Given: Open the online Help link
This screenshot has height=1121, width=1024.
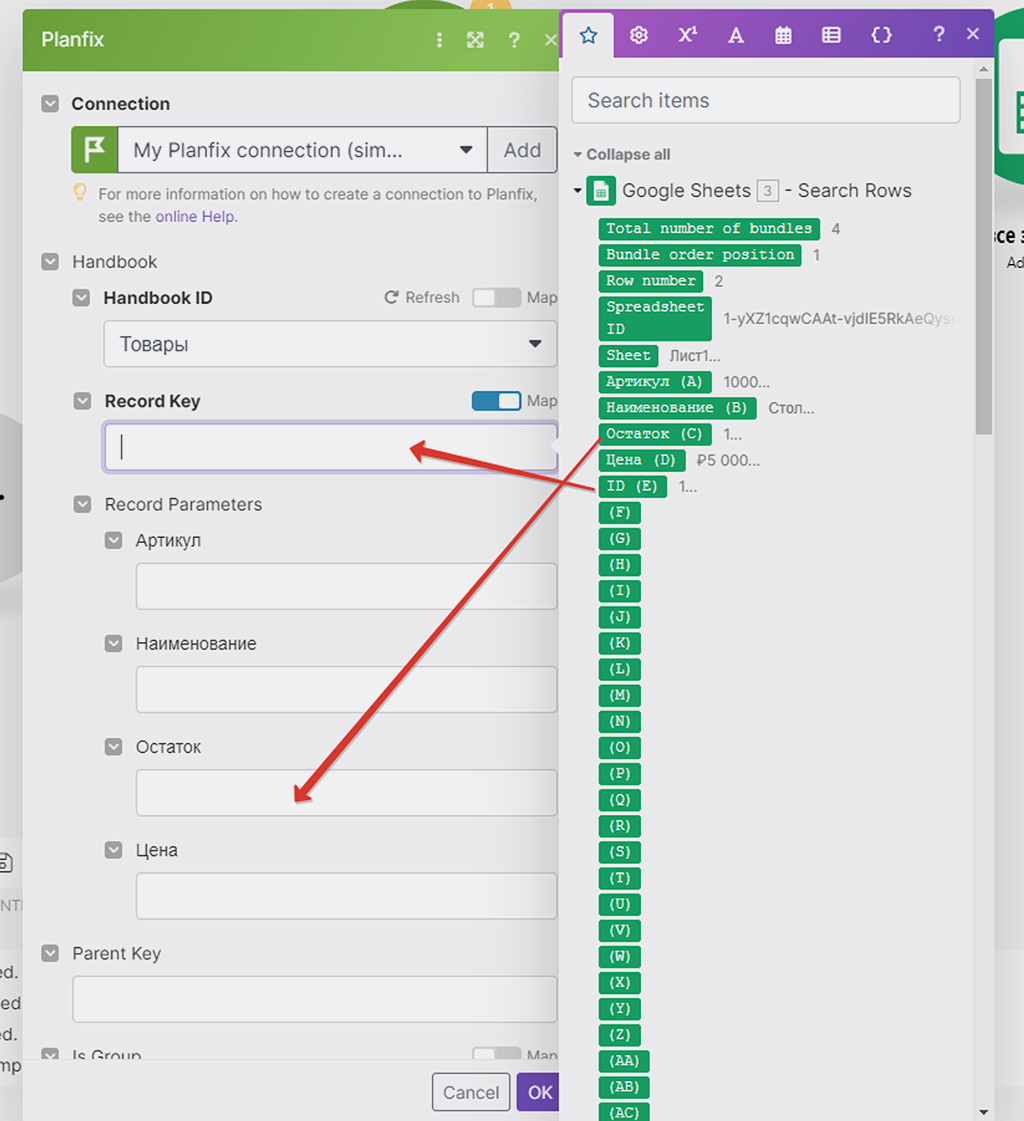Looking at the screenshot, I should pos(196,217).
